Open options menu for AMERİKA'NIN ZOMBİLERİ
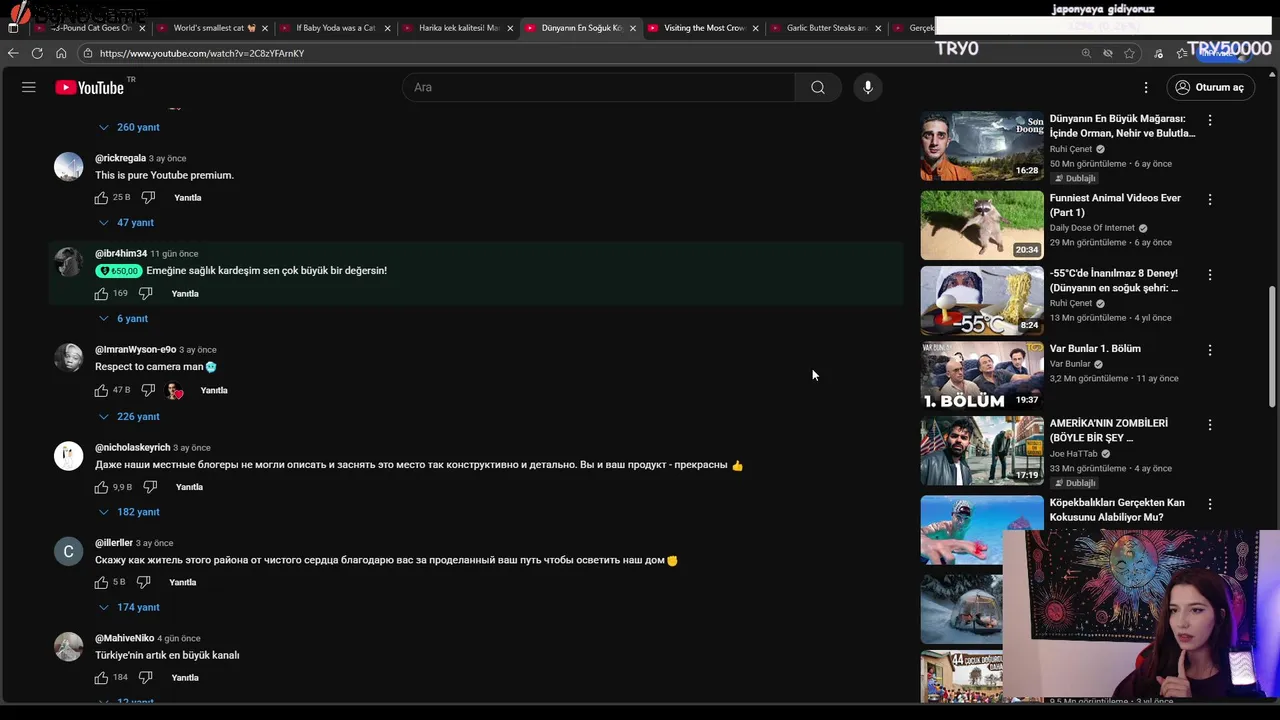The width and height of the screenshot is (1280, 720). point(1210,424)
